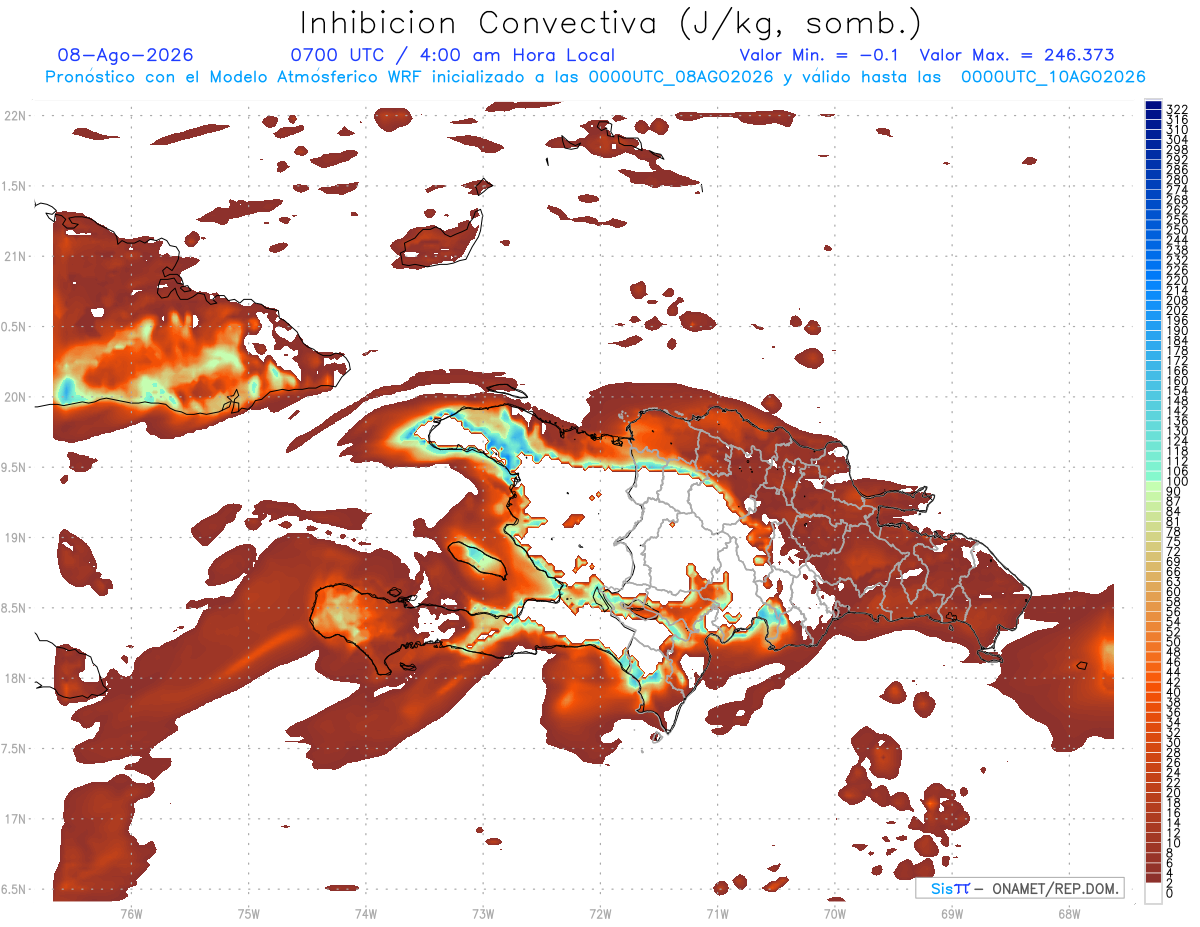Click the '69W' longitude label
The width and height of the screenshot is (1200, 927).
click(x=952, y=913)
